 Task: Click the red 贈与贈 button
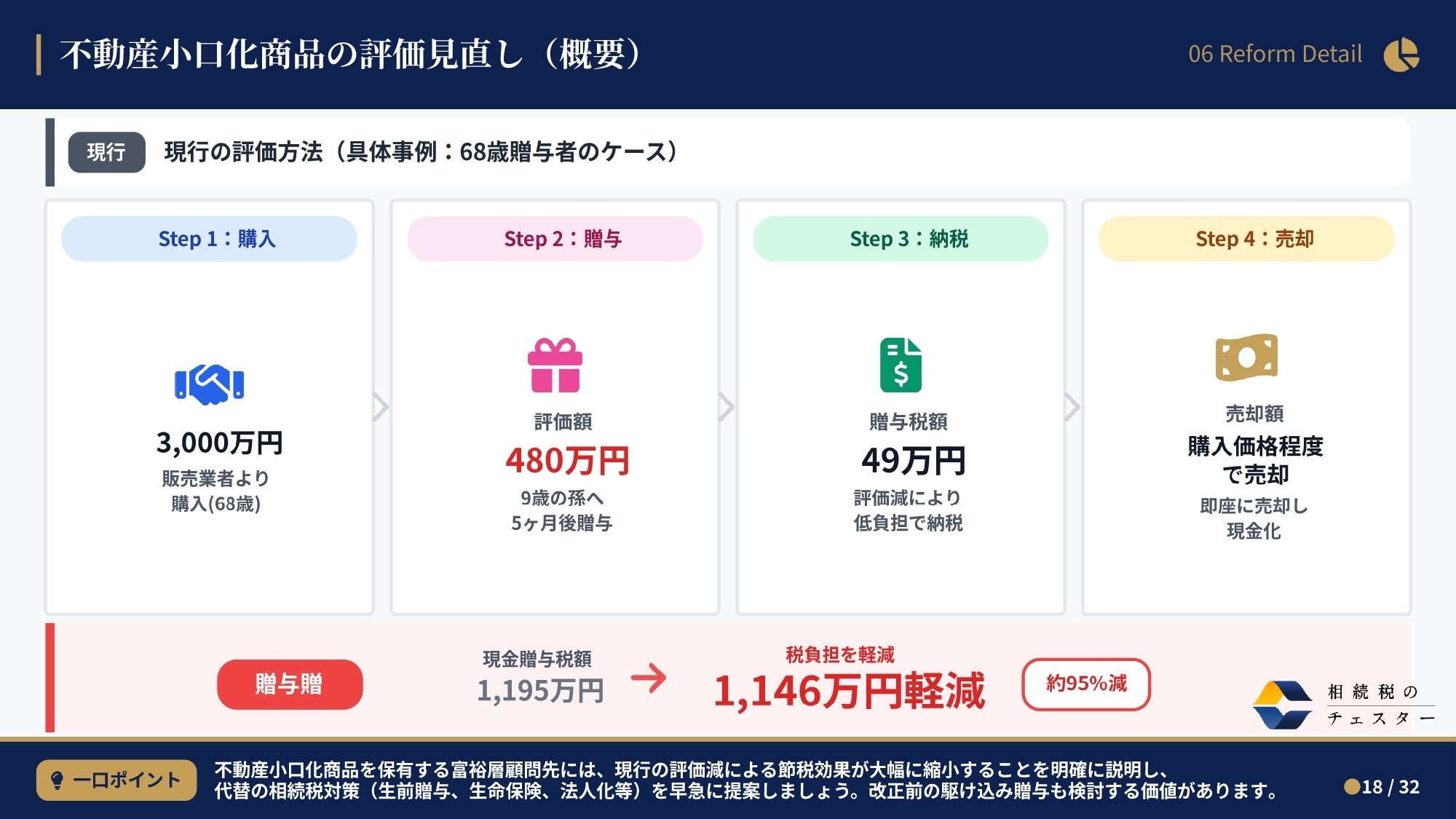(x=290, y=684)
